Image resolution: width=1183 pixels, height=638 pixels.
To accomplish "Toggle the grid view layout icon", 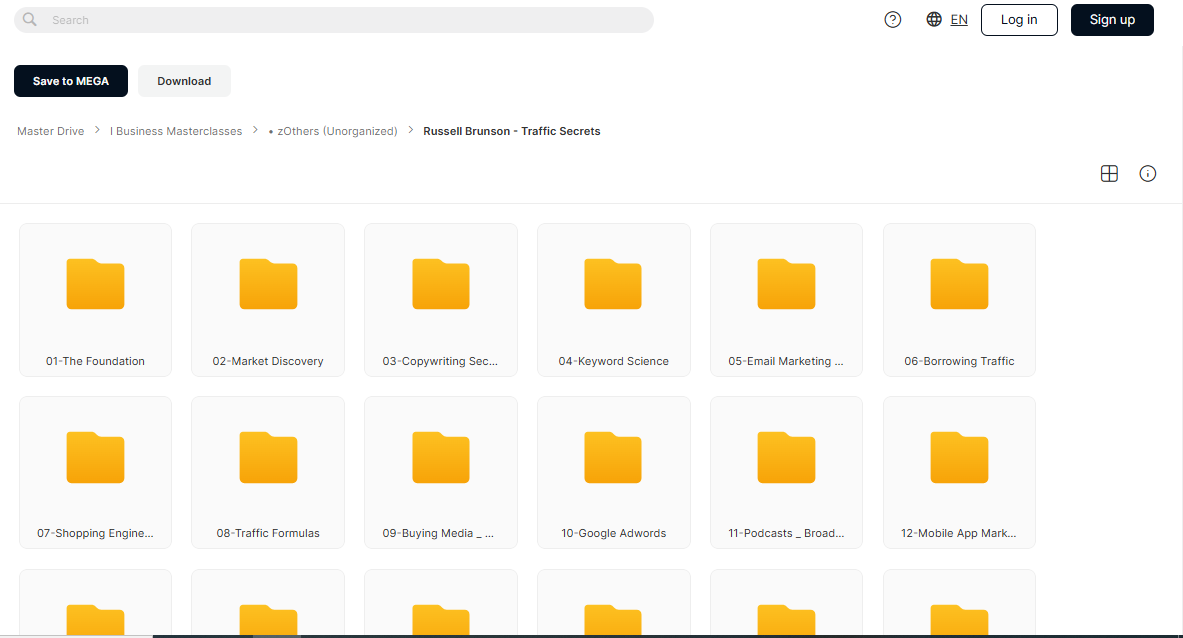I will tap(1109, 173).
